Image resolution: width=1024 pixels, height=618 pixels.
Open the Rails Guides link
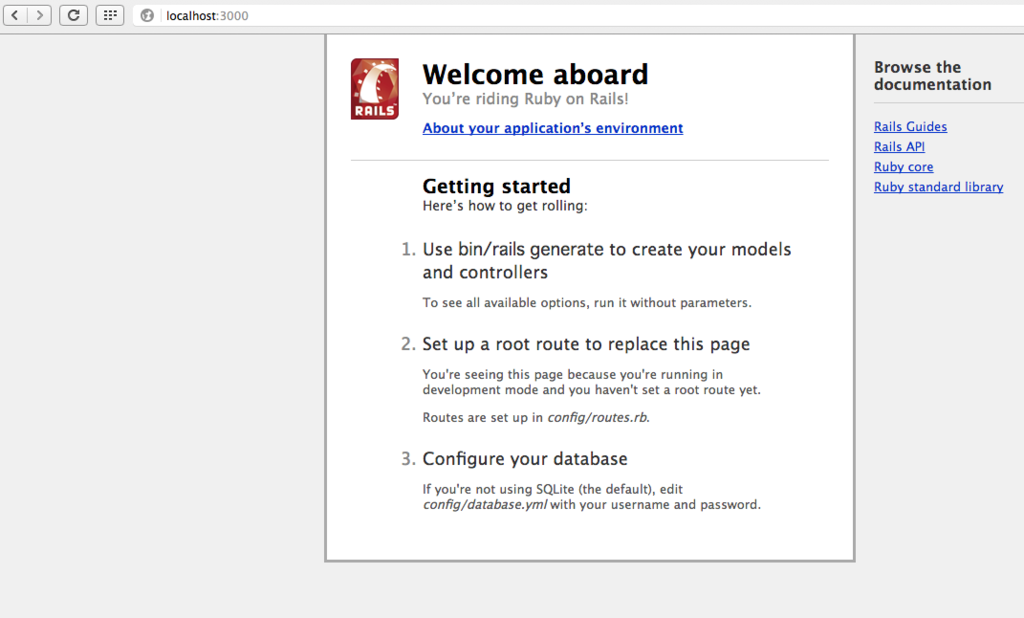(910, 127)
